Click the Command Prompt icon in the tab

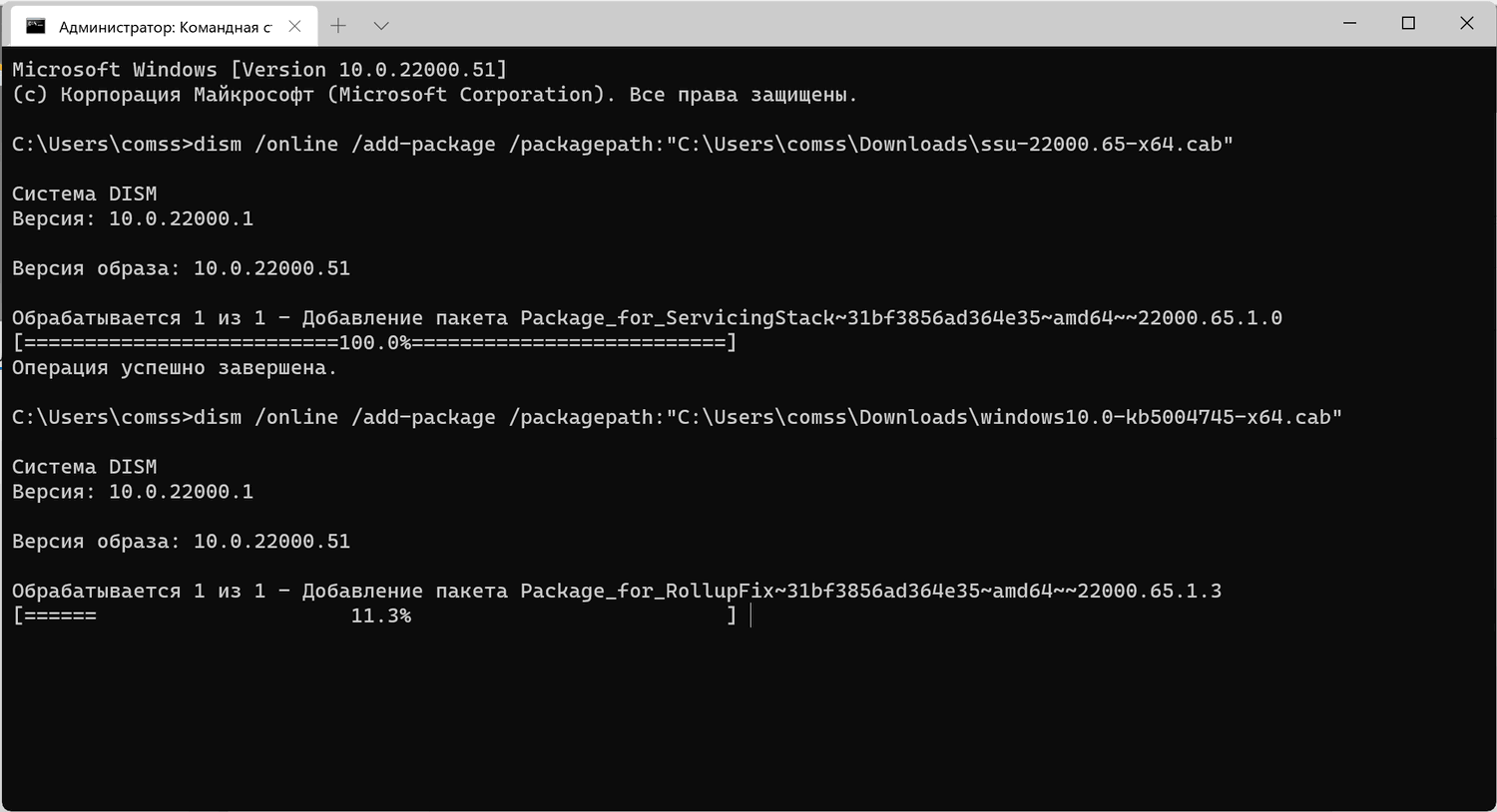[x=36, y=26]
